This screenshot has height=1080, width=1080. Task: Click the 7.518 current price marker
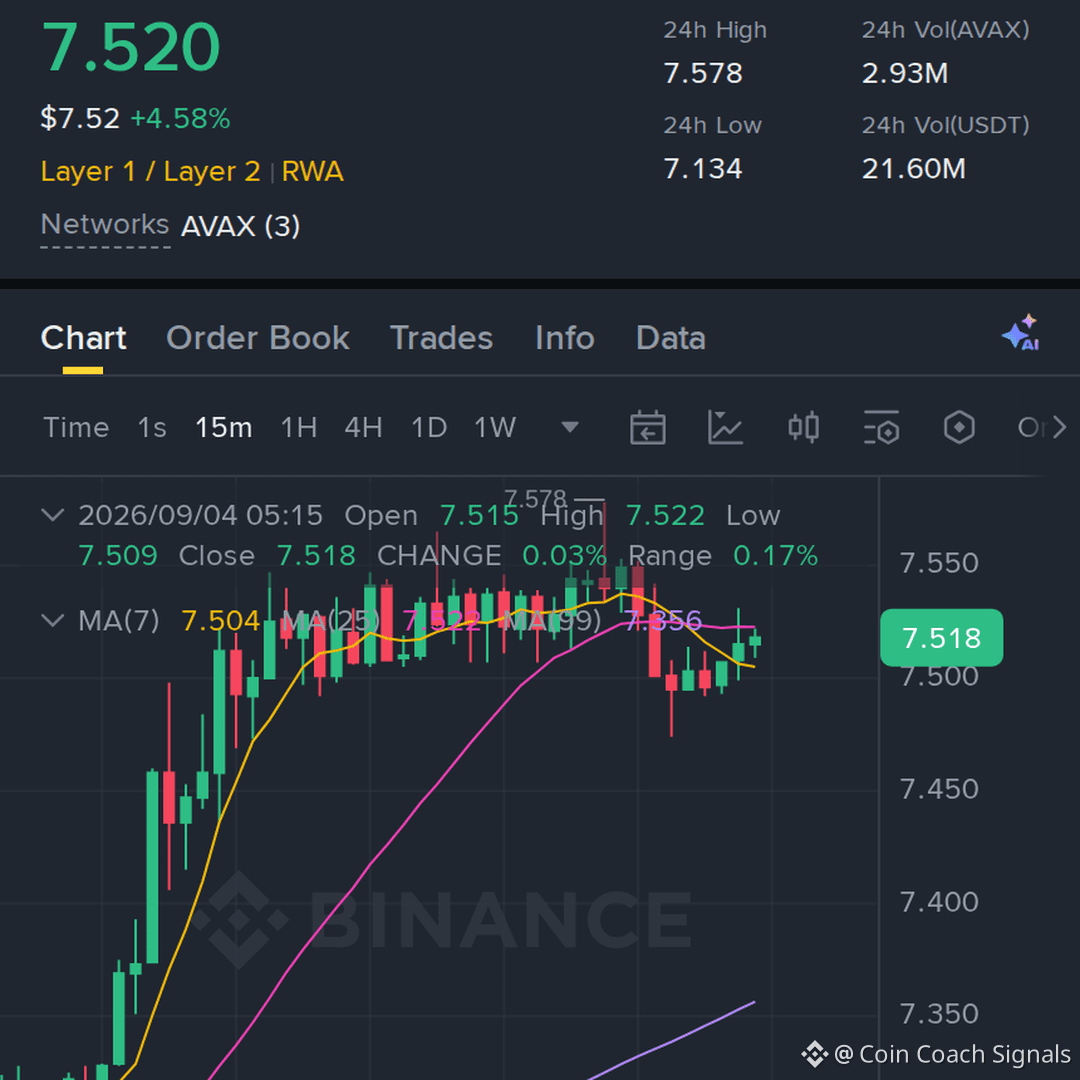[942, 638]
